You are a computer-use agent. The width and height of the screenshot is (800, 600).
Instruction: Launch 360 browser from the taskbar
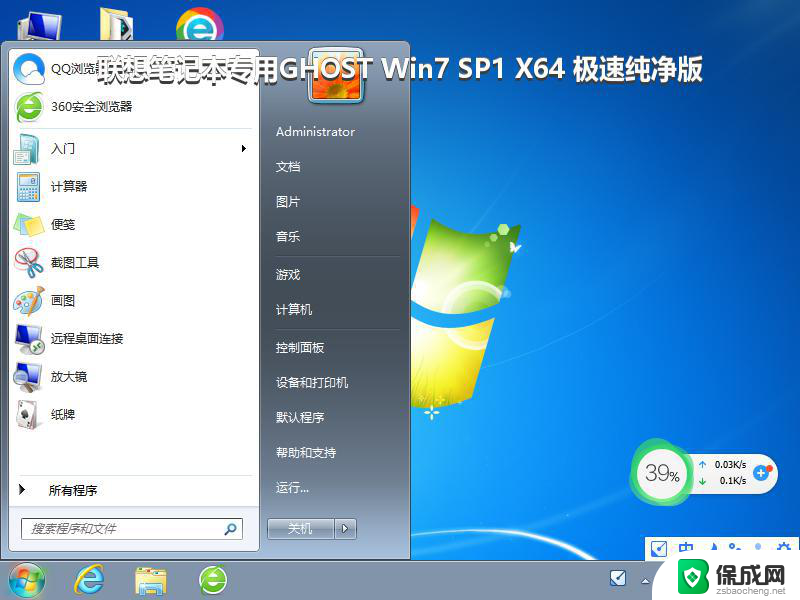point(213,580)
